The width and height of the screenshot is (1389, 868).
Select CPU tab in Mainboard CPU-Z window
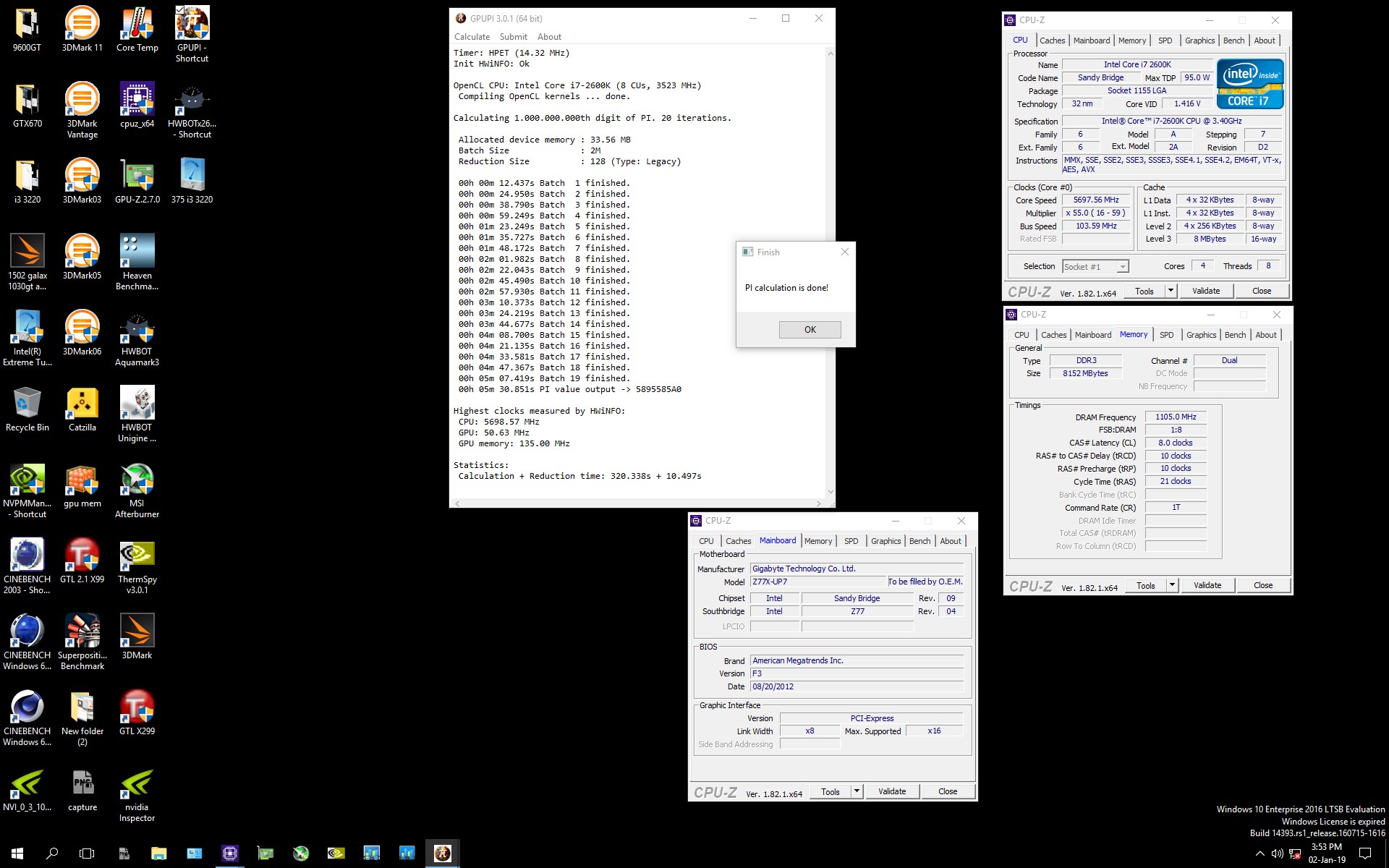click(706, 541)
